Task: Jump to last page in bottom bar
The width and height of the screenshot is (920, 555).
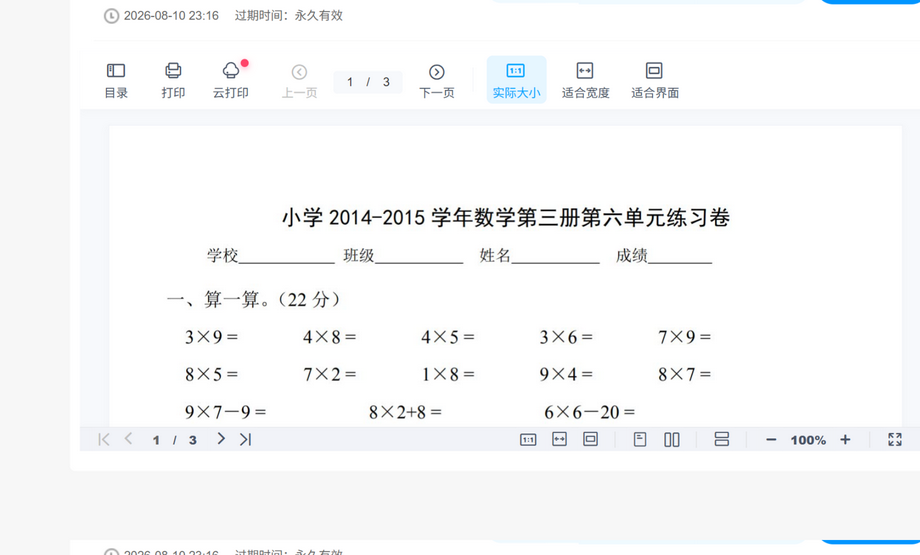Action: (x=245, y=439)
